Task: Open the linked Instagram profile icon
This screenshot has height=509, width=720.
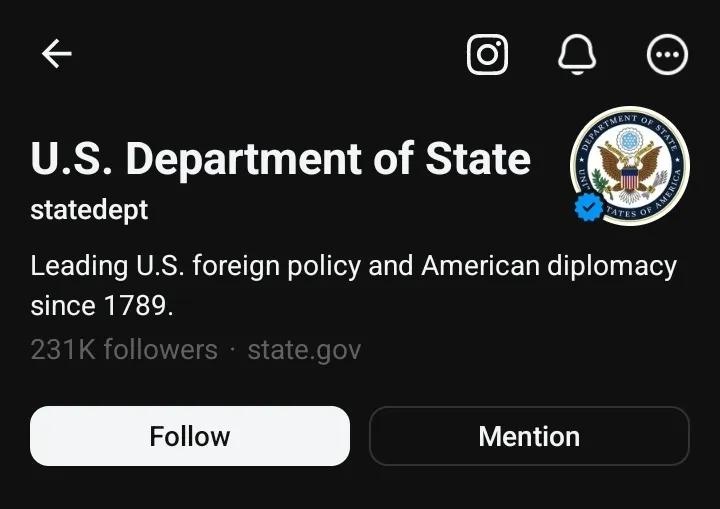Action: [487, 54]
